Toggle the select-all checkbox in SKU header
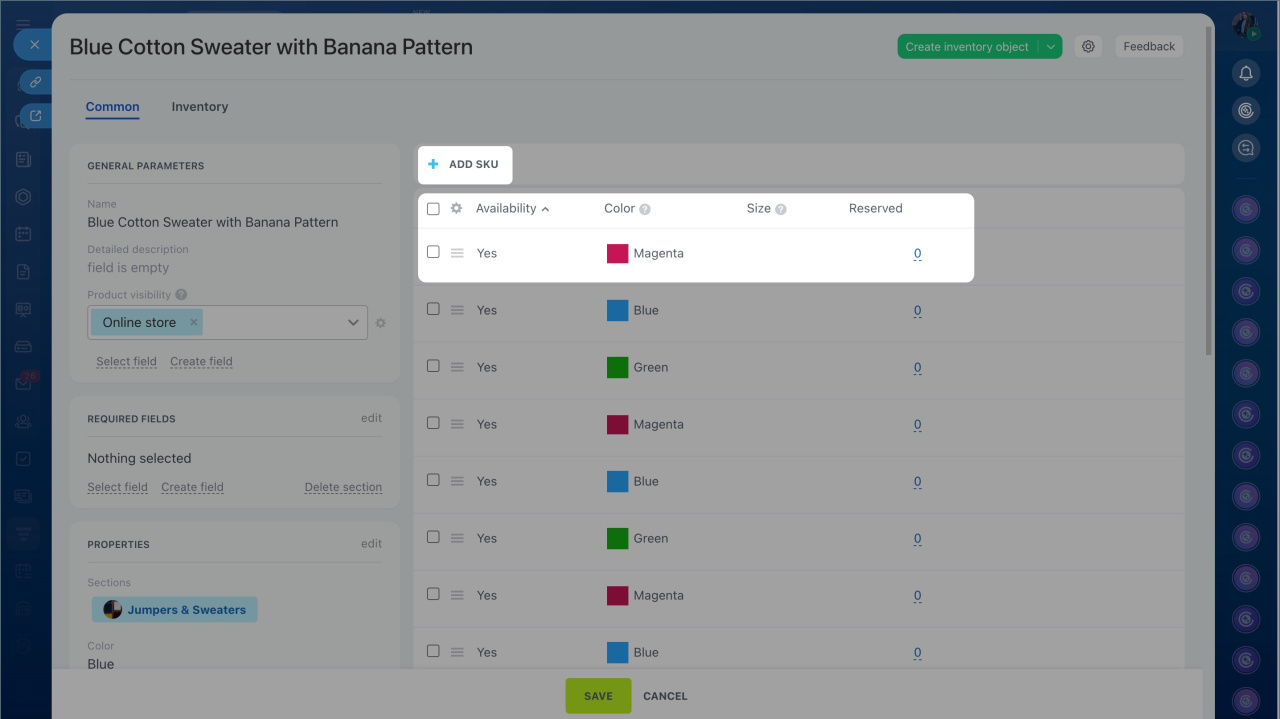Screen dimensions: 1280x719 pyautogui.click(x=433, y=209)
